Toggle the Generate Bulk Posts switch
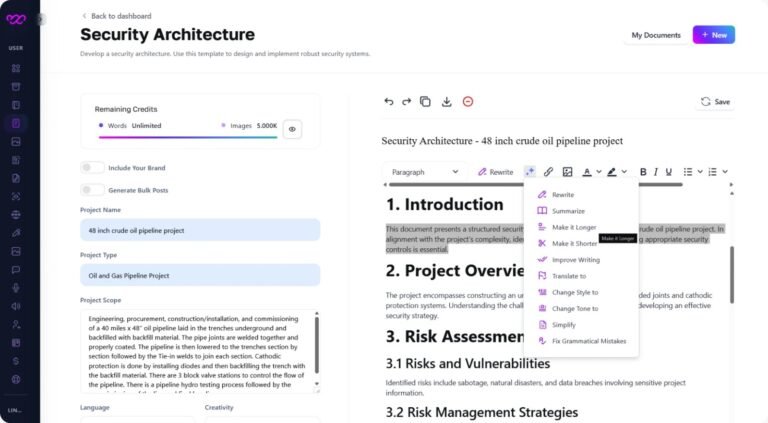The image size is (768, 423). 92,190
